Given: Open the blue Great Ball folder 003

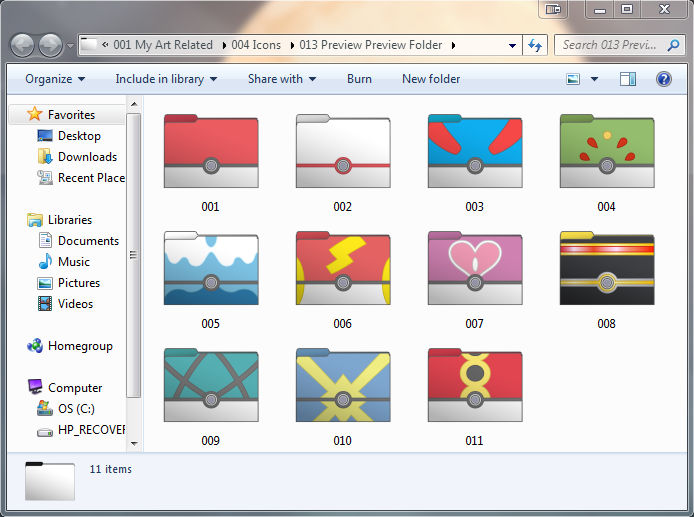Looking at the screenshot, I should pyautogui.click(x=475, y=151).
